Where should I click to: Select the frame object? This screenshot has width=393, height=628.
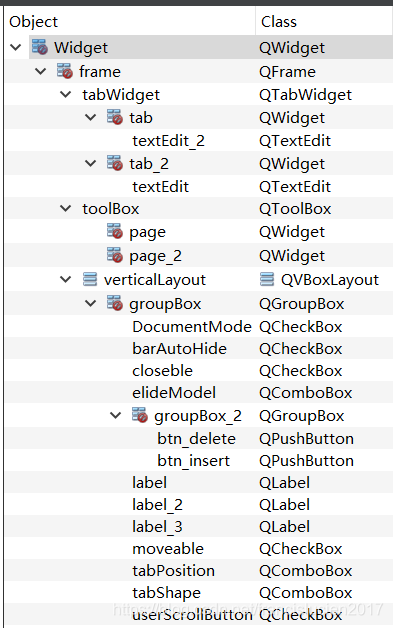(x=100, y=72)
